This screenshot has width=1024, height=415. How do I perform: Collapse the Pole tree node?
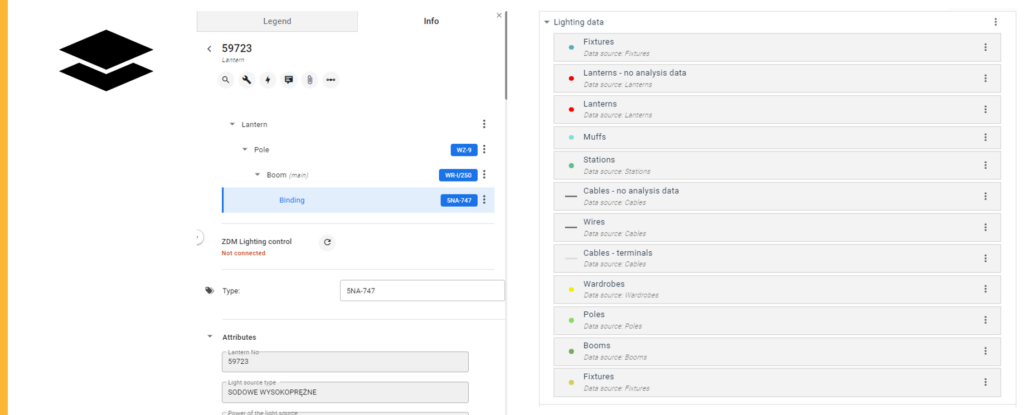pos(245,150)
